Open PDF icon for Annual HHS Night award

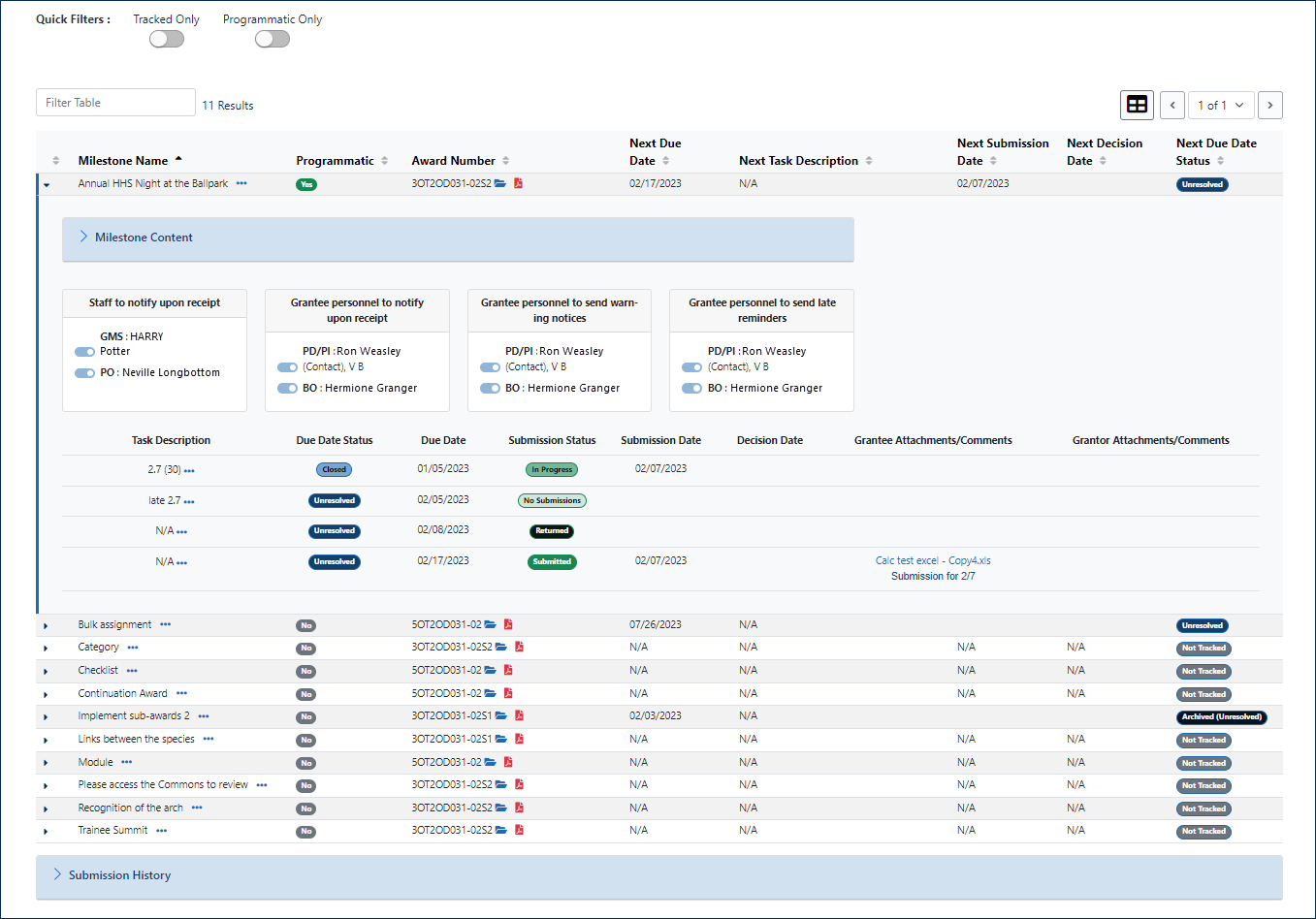pos(518,183)
